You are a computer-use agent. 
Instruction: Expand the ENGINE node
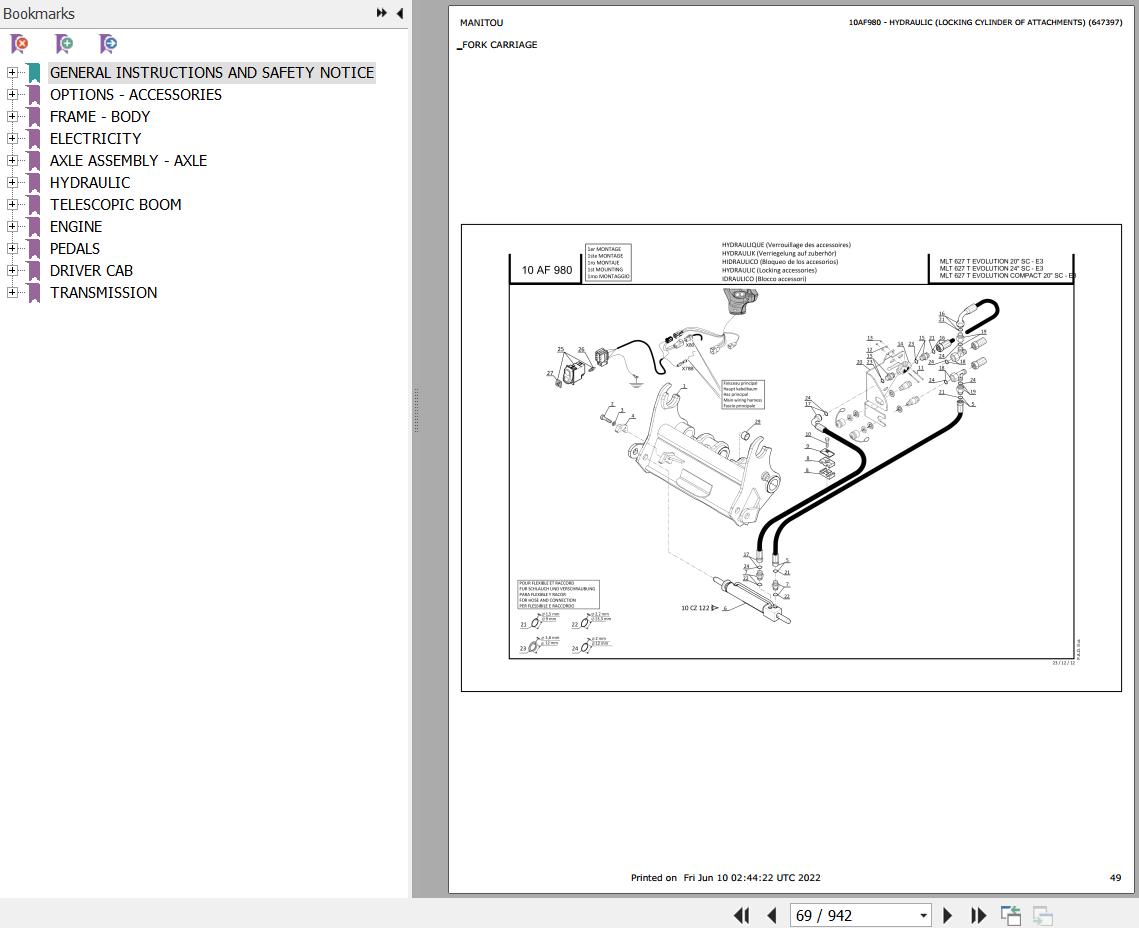12,227
